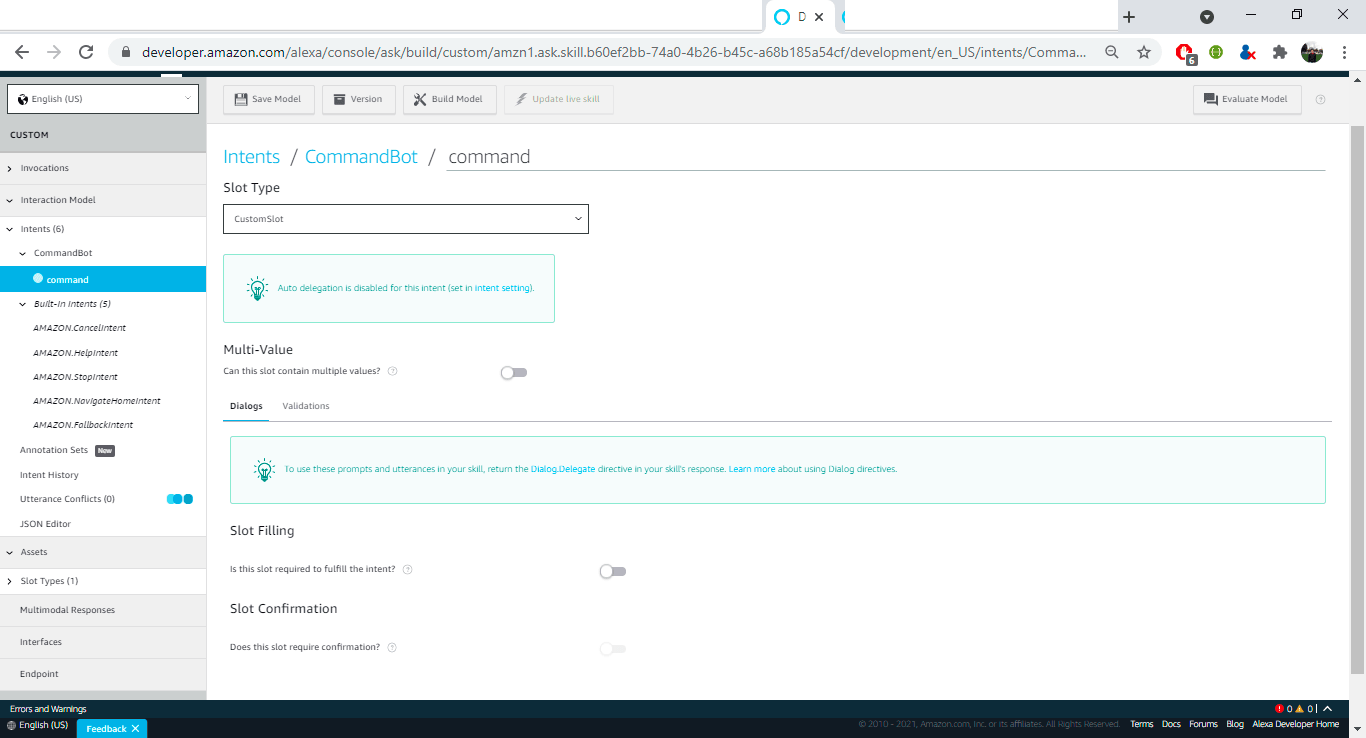Click the lightbulb icon in auto delegation notice
Image resolution: width=1366 pixels, height=738 pixels.
[257, 288]
